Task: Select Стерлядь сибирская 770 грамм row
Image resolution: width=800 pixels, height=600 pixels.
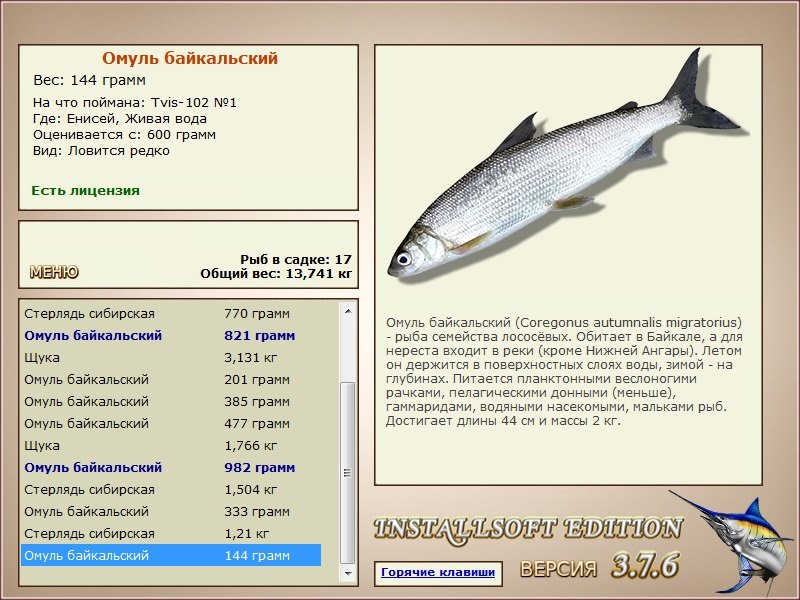Action: point(171,313)
